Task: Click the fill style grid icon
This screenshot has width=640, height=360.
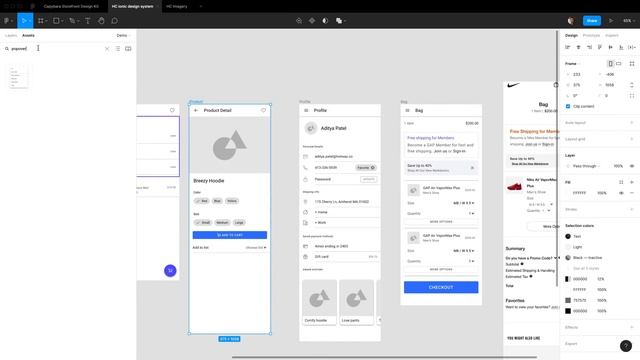Action: point(621,182)
